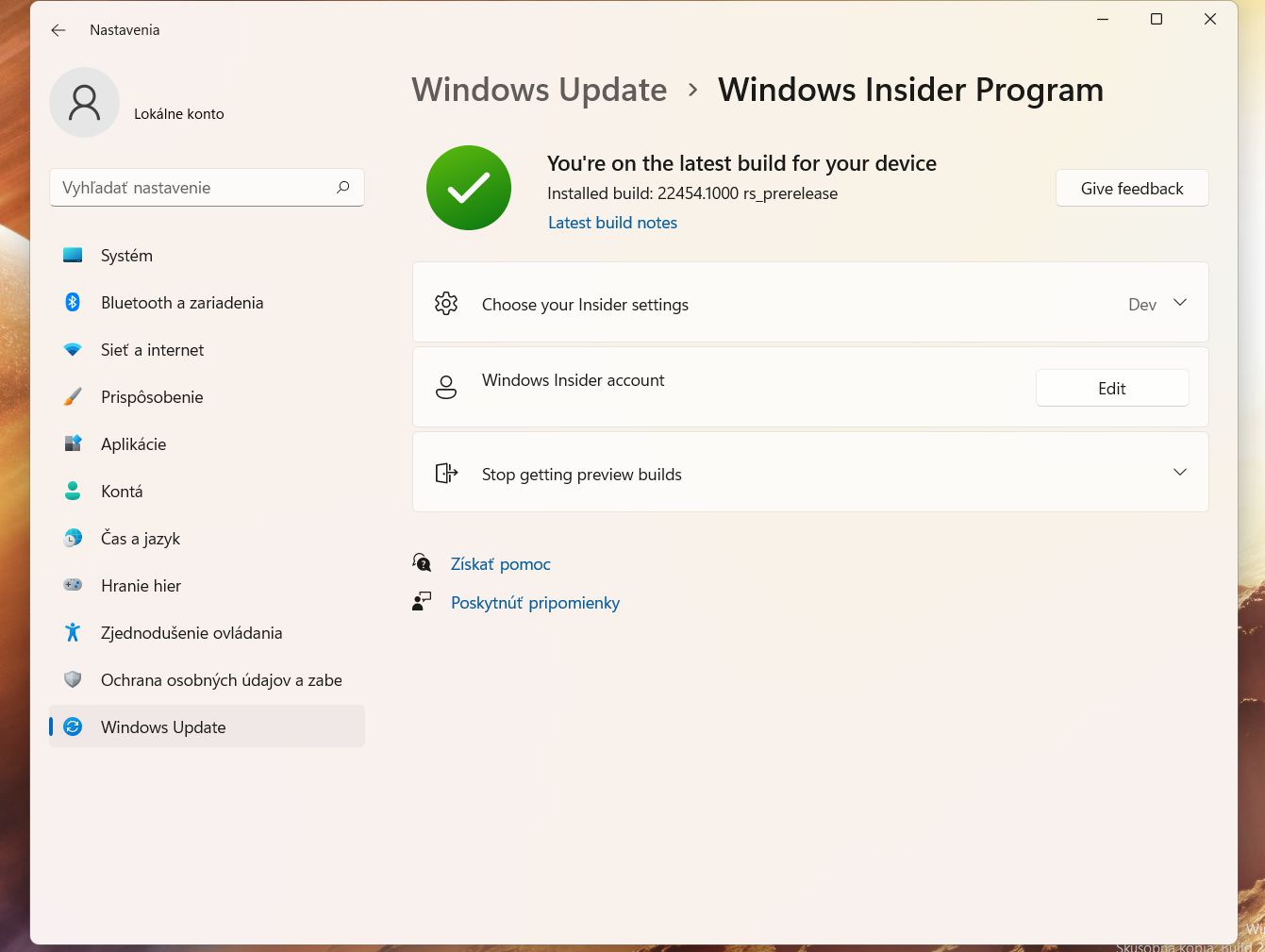This screenshot has height=952, width=1265.
Task: Open Poskytnúť pripomienky link
Action: pyautogui.click(x=535, y=602)
